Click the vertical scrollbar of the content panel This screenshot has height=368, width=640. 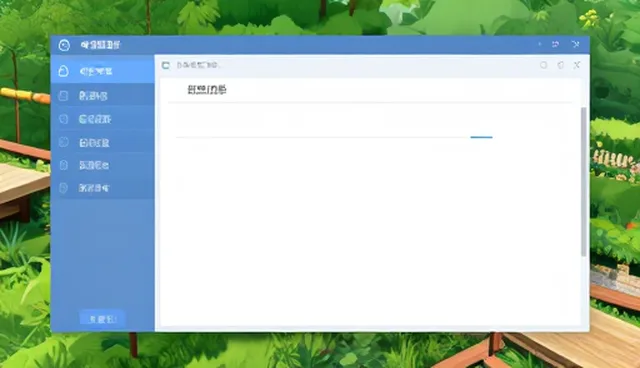point(584,182)
